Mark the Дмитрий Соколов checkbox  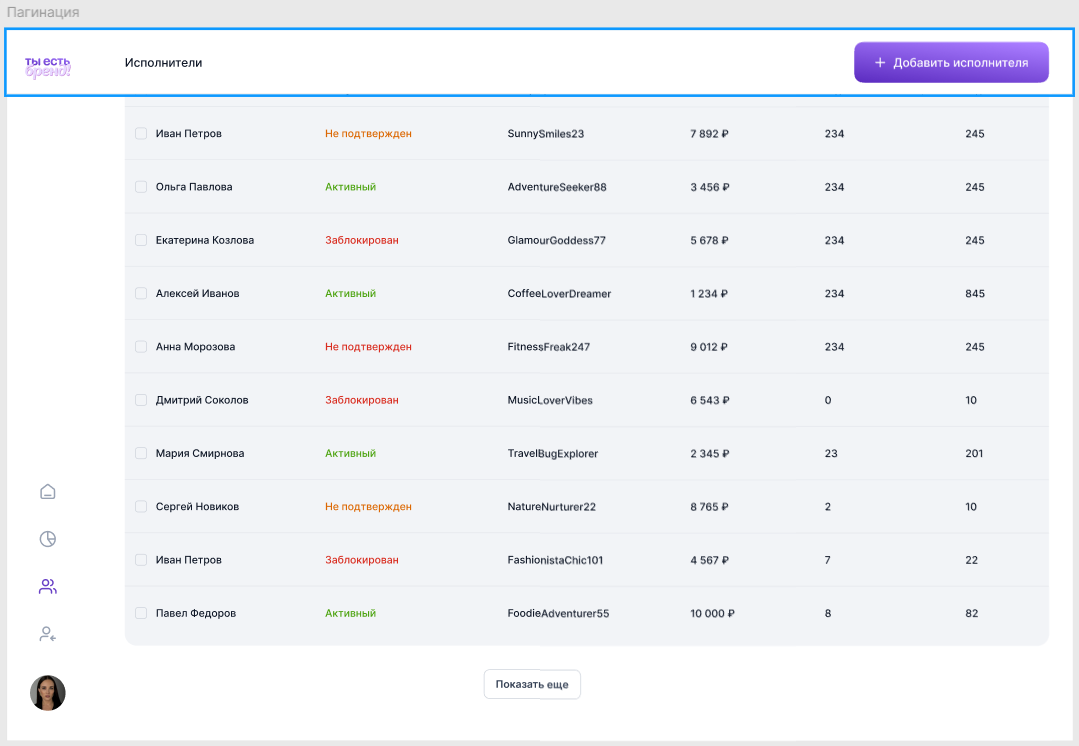[x=141, y=400]
